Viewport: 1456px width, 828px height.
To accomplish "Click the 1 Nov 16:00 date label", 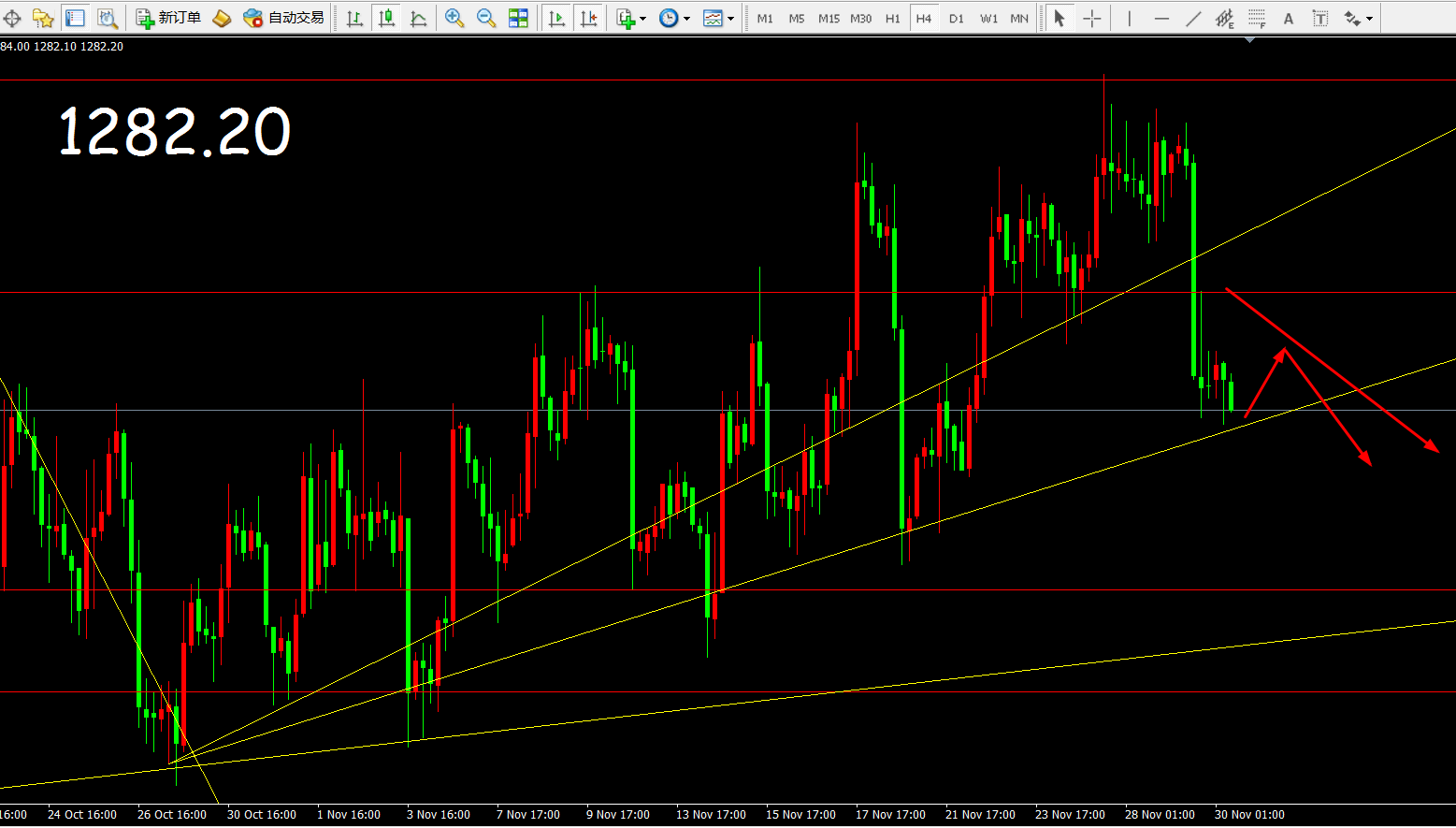I will tap(349, 815).
